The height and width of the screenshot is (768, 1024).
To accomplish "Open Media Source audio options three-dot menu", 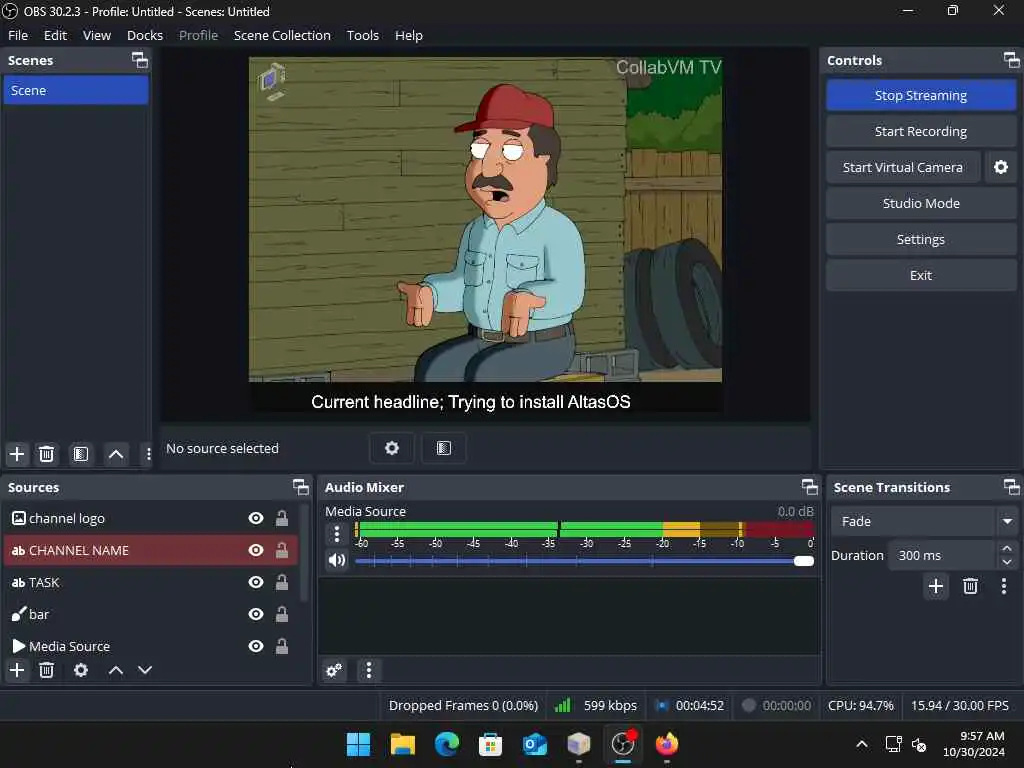I will click(x=336, y=534).
